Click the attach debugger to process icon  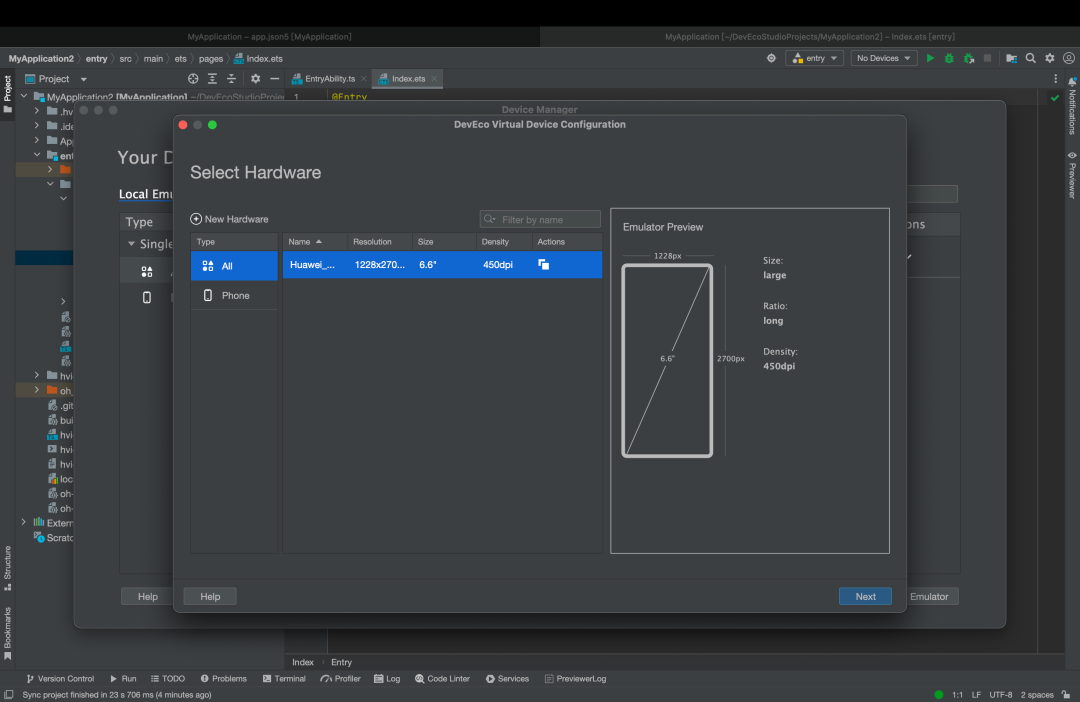click(x=968, y=58)
